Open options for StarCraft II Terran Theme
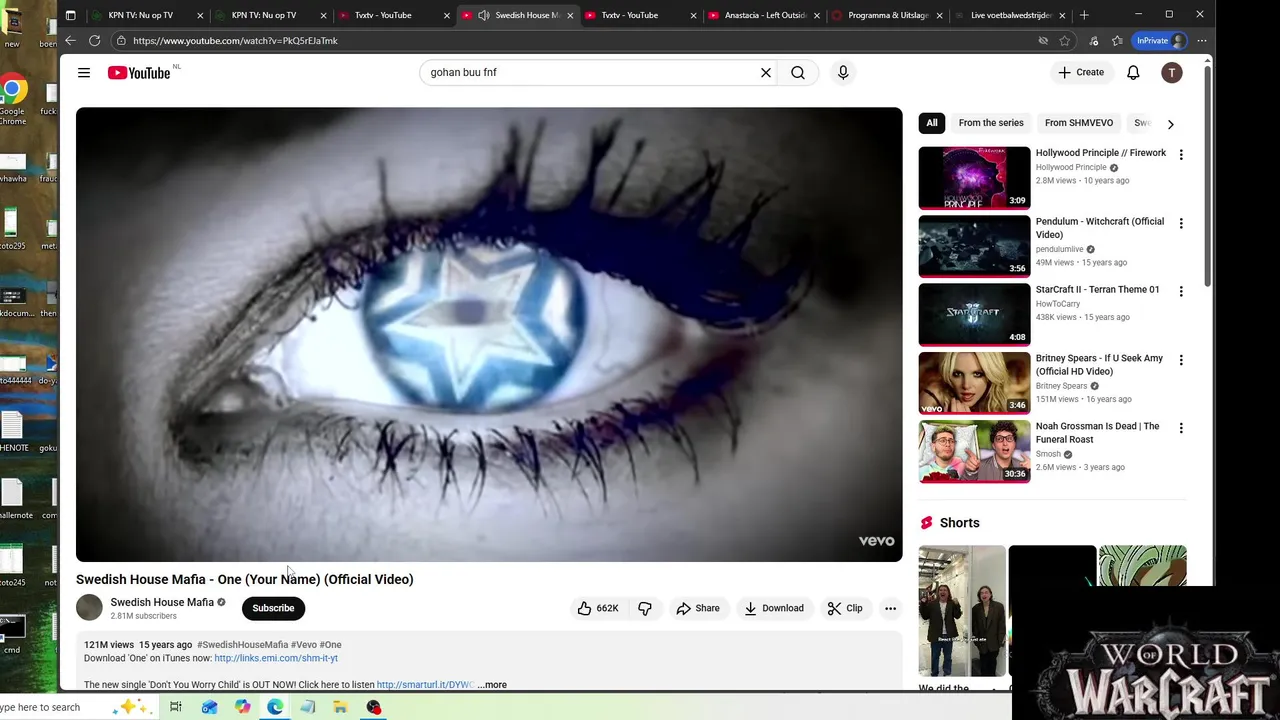 click(1181, 291)
